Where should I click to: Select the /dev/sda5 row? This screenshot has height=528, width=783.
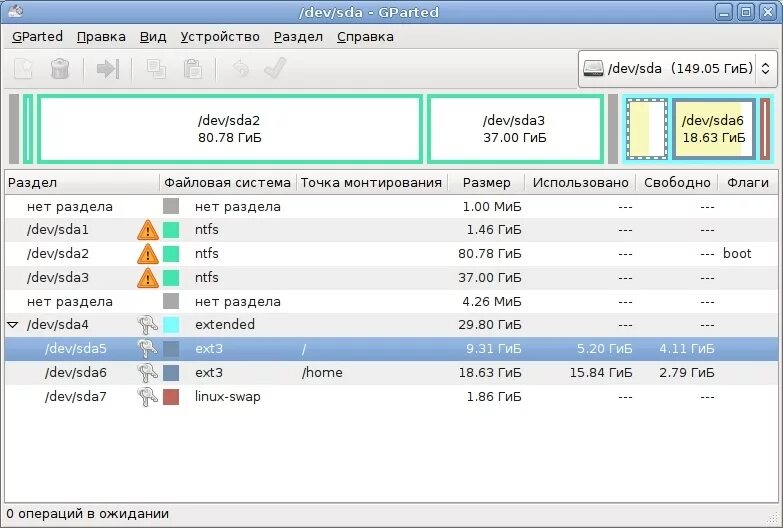click(x=392, y=349)
